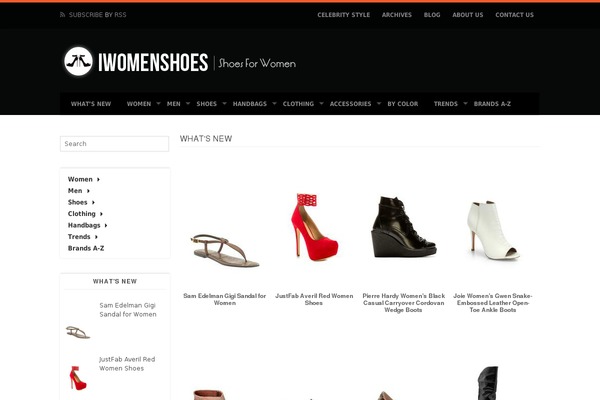Image resolution: width=600 pixels, height=400 pixels.
Task: Click the sidebar Sam Edelman sandal thumbnail
Action: point(78,332)
